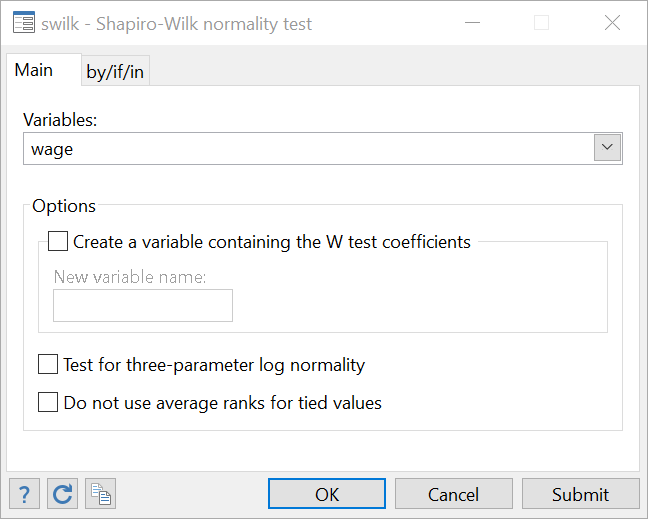Click the W test coefficients label text
This screenshot has width=648, height=519.
tap(272, 242)
